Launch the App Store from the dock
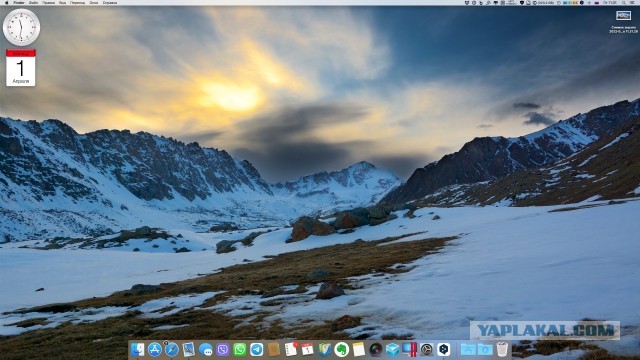The image size is (640, 360). click(x=155, y=349)
